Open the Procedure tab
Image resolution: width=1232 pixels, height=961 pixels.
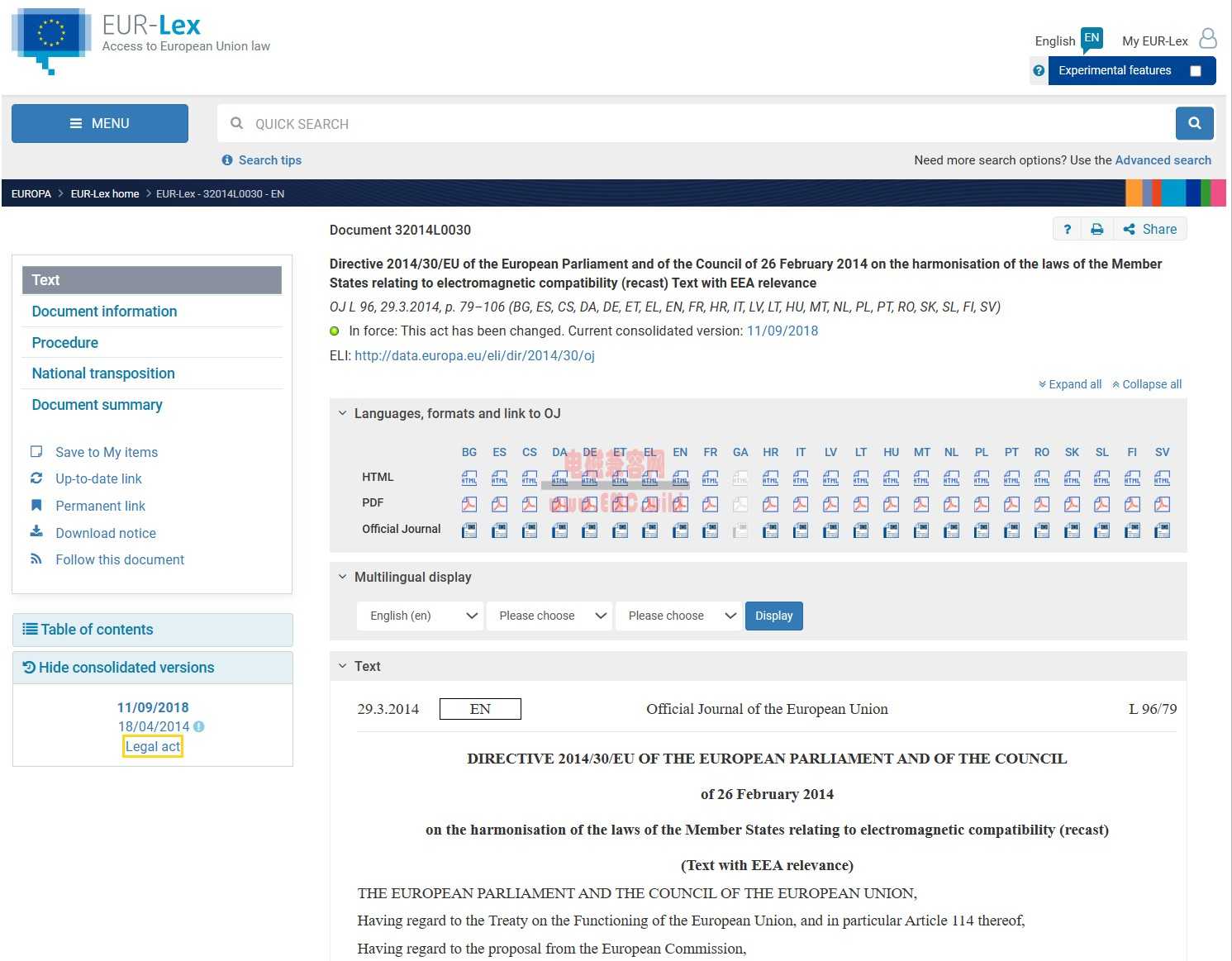click(x=64, y=343)
